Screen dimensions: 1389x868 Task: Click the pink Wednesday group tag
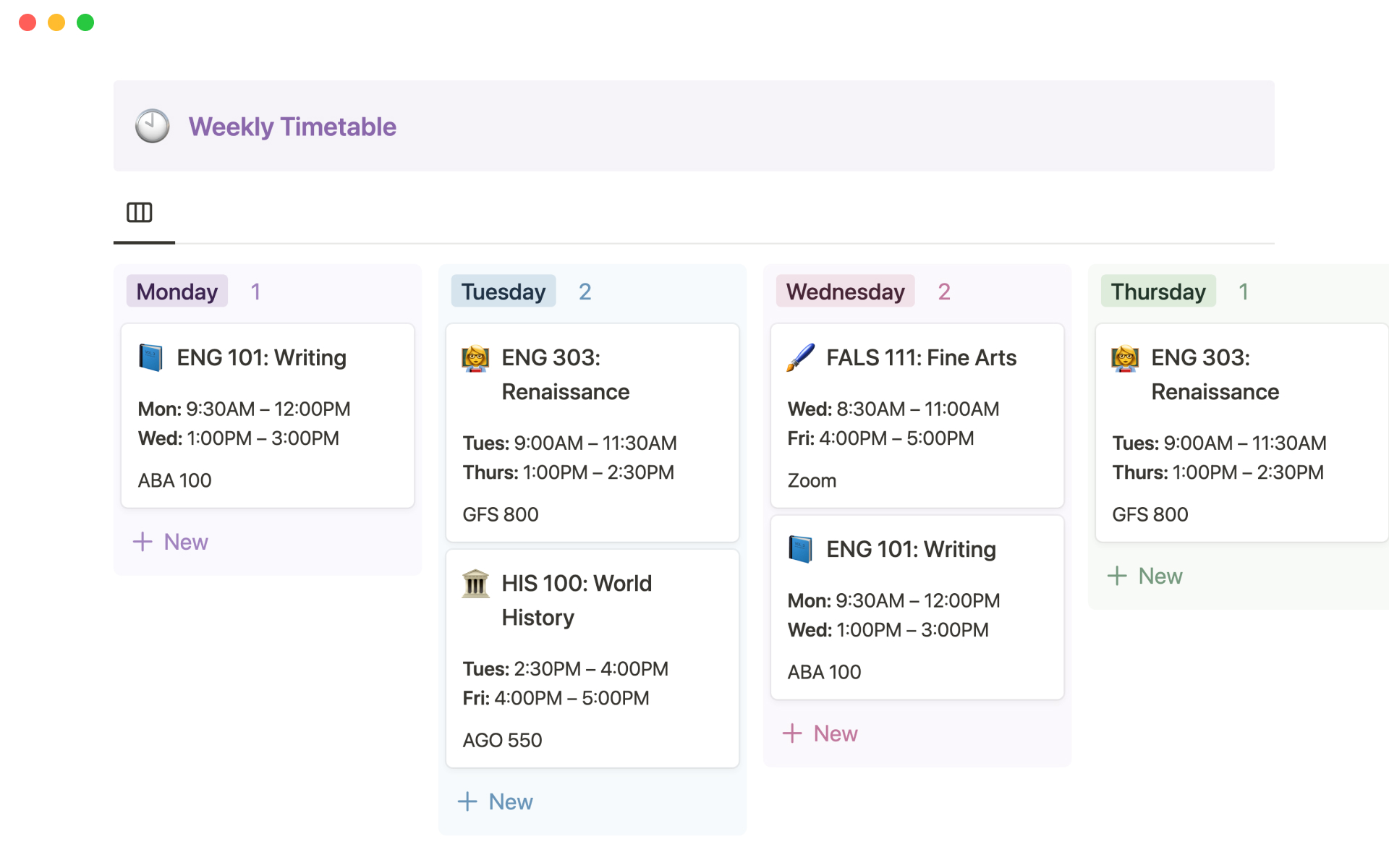pos(845,292)
